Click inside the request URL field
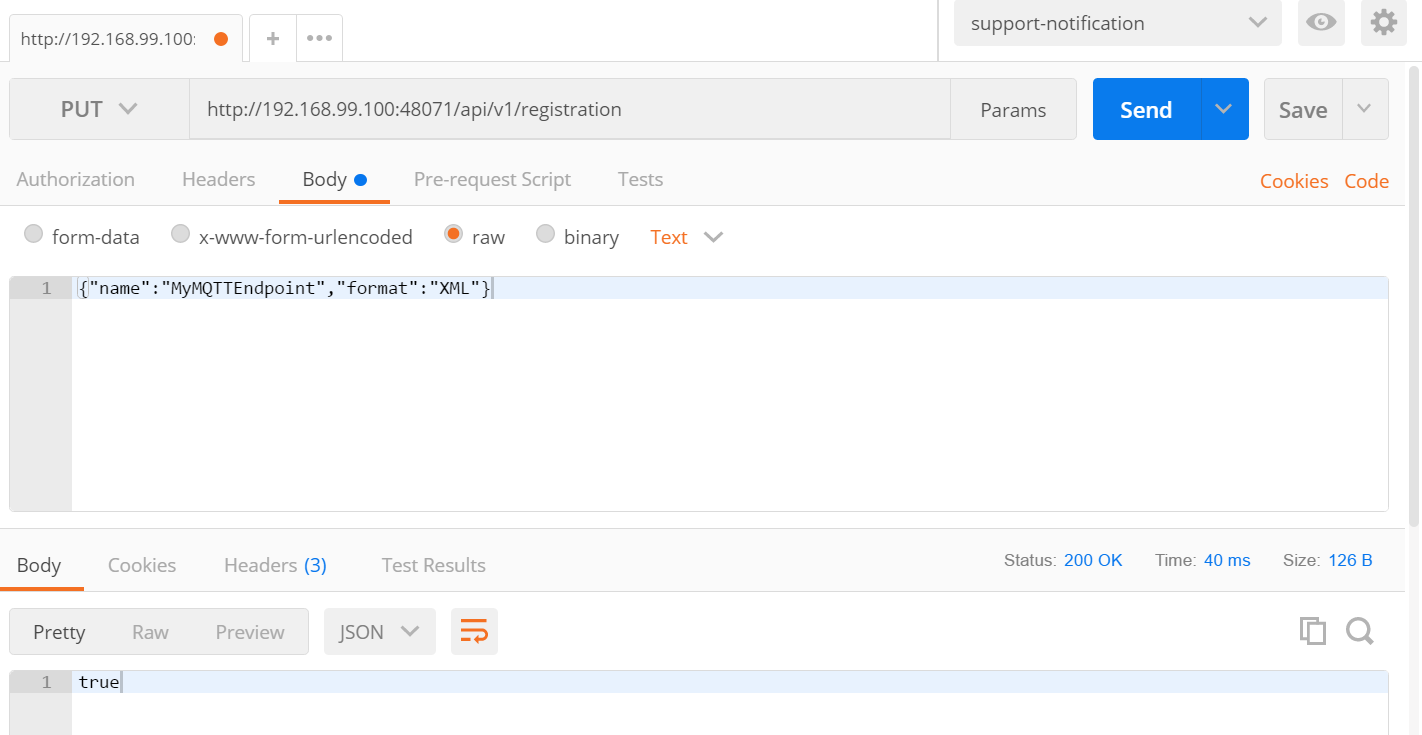Viewport: 1422px width, 735px height. 570,109
